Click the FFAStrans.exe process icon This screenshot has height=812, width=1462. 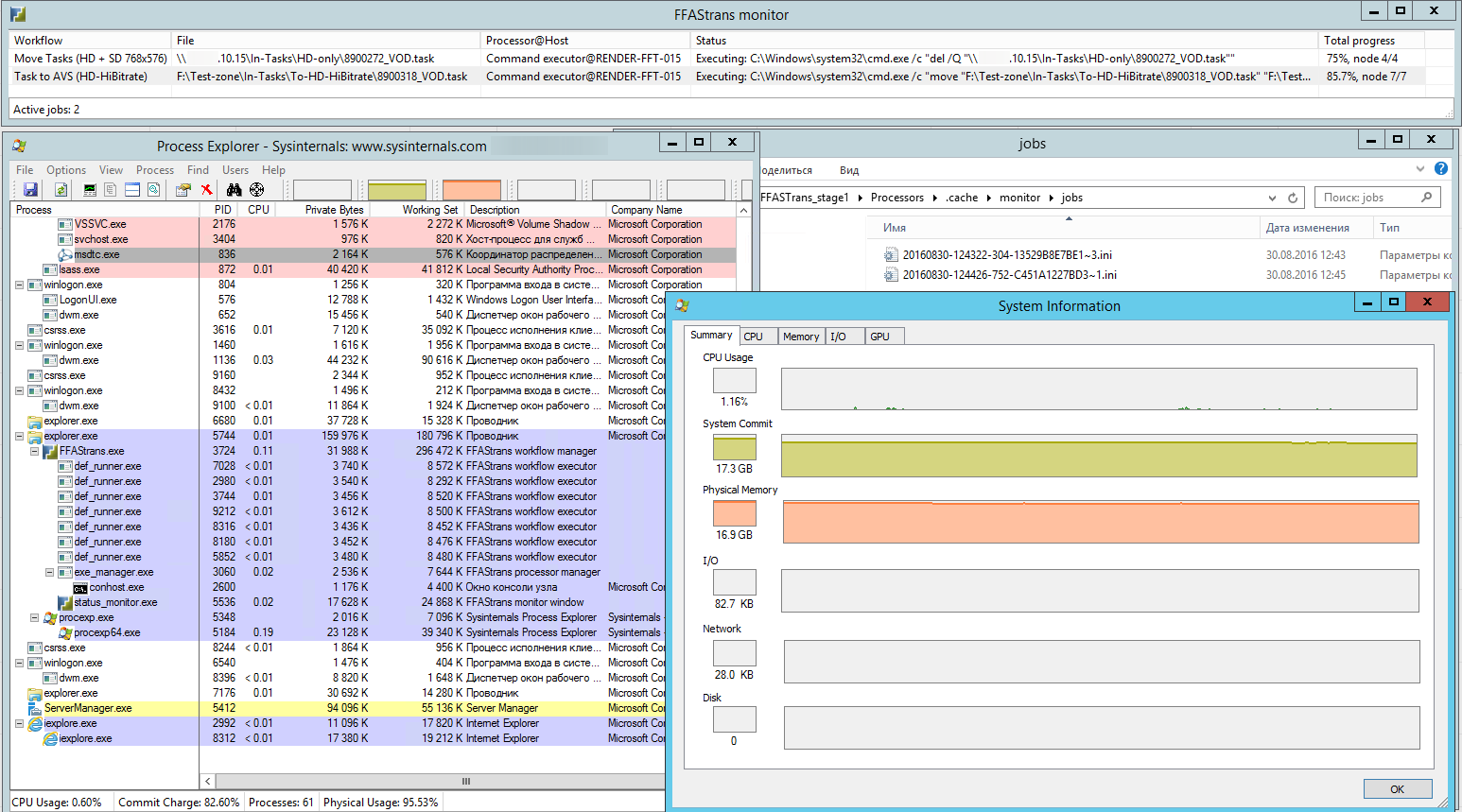50,451
